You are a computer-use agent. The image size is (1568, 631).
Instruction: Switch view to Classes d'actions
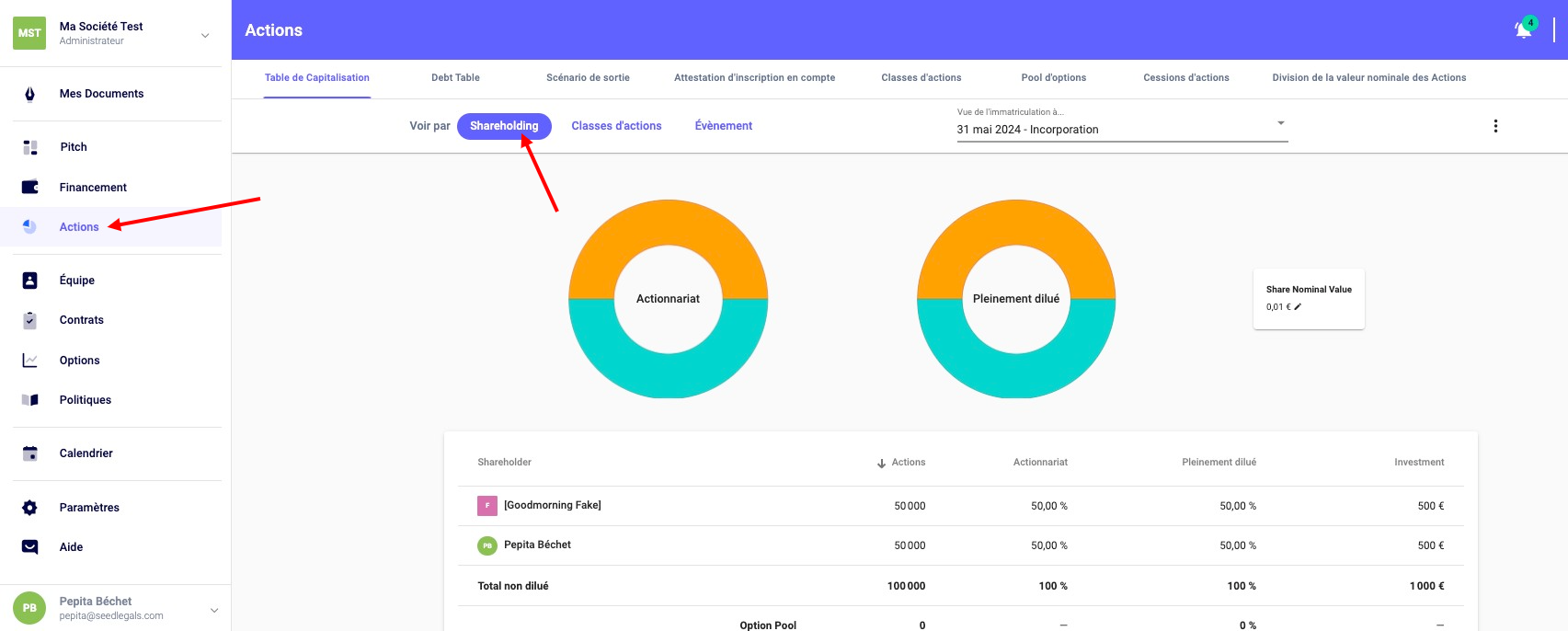click(616, 126)
